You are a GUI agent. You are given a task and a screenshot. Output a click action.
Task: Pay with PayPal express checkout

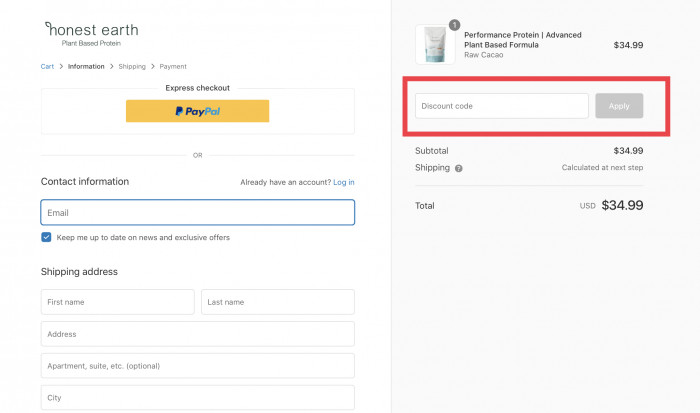click(x=197, y=111)
